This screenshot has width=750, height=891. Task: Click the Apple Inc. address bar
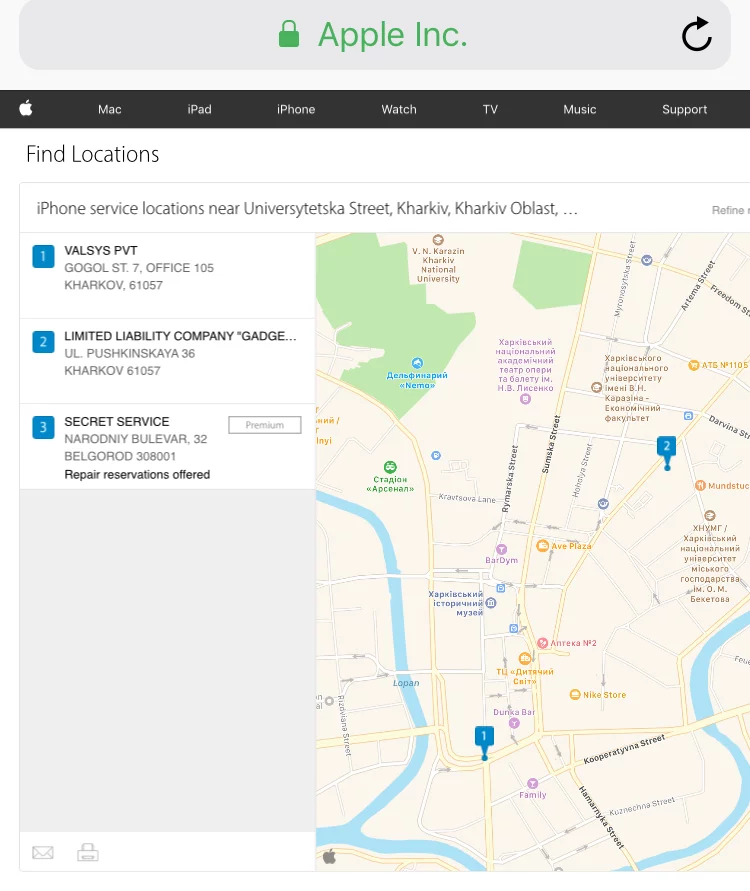[392, 35]
